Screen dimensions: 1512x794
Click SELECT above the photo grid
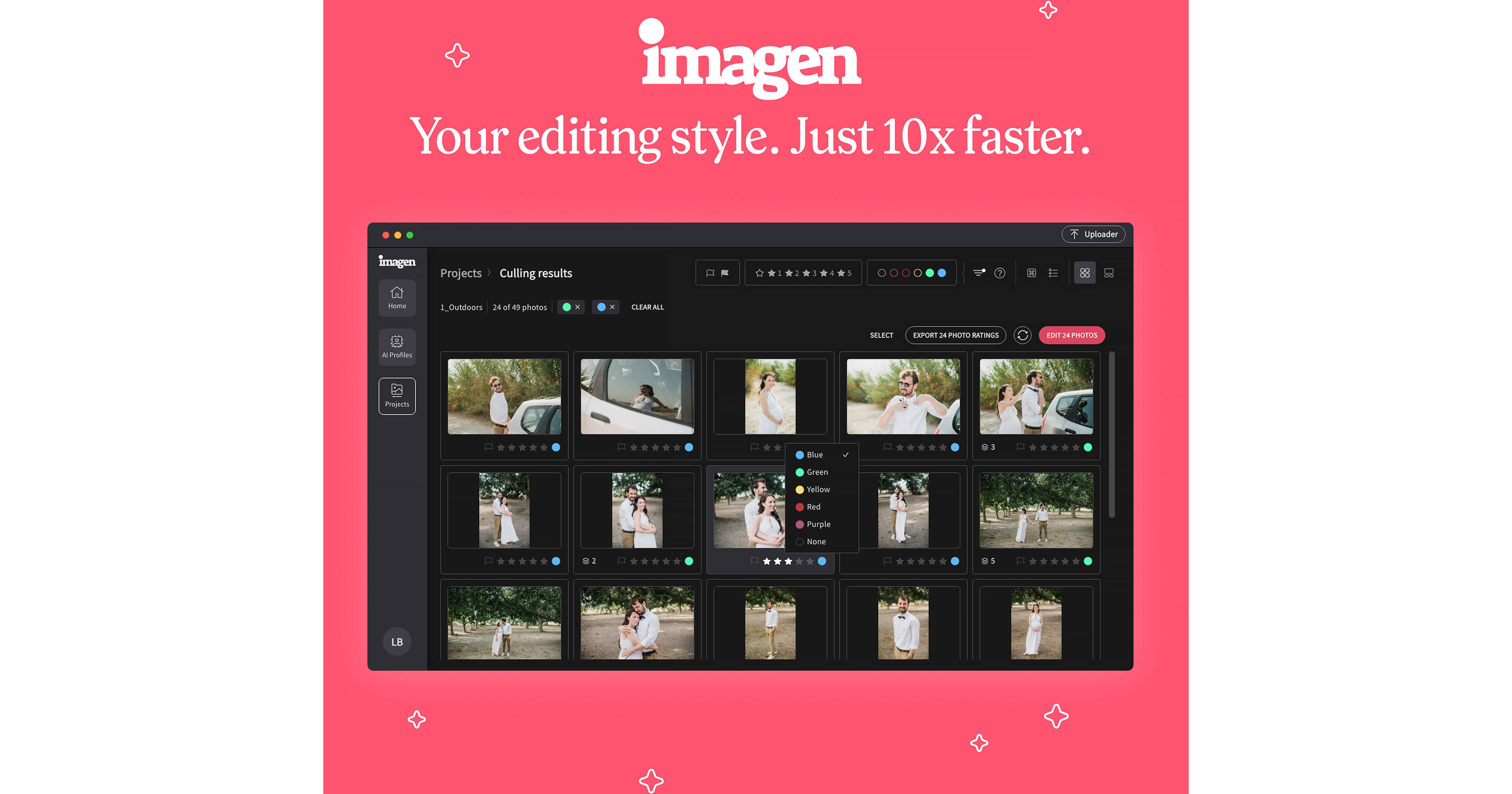(x=882, y=336)
